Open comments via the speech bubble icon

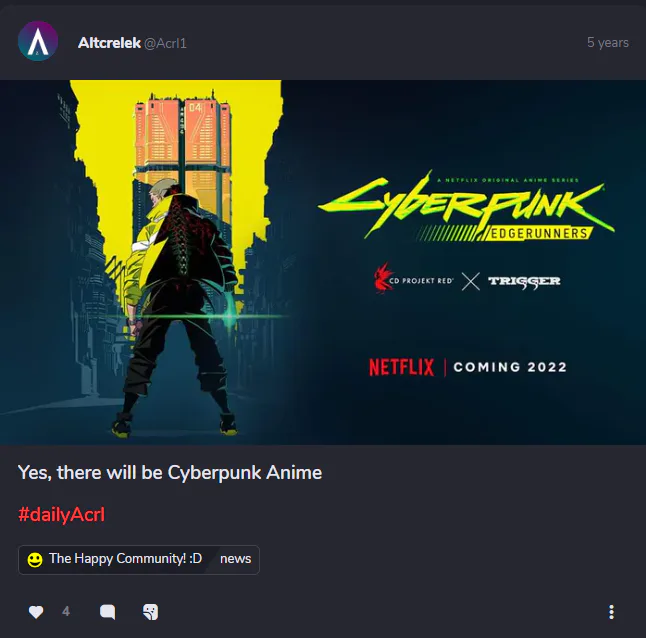click(108, 612)
